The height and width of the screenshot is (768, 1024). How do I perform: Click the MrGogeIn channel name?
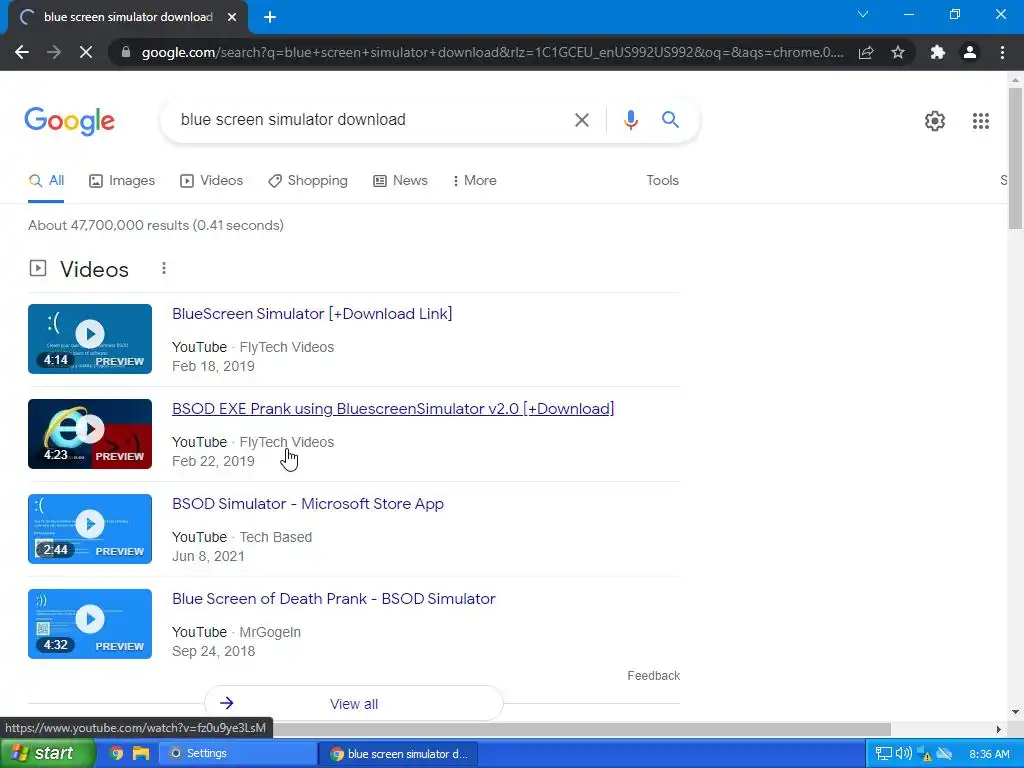[x=270, y=632]
